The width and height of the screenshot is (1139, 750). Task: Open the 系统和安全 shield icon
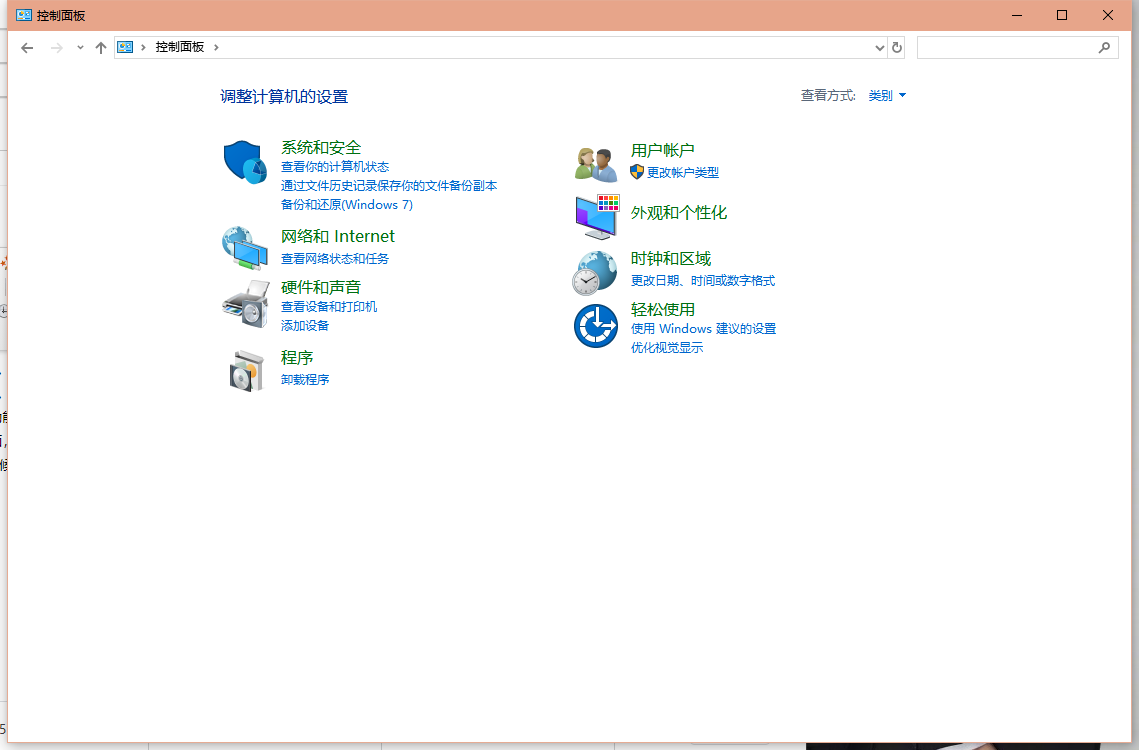point(245,162)
